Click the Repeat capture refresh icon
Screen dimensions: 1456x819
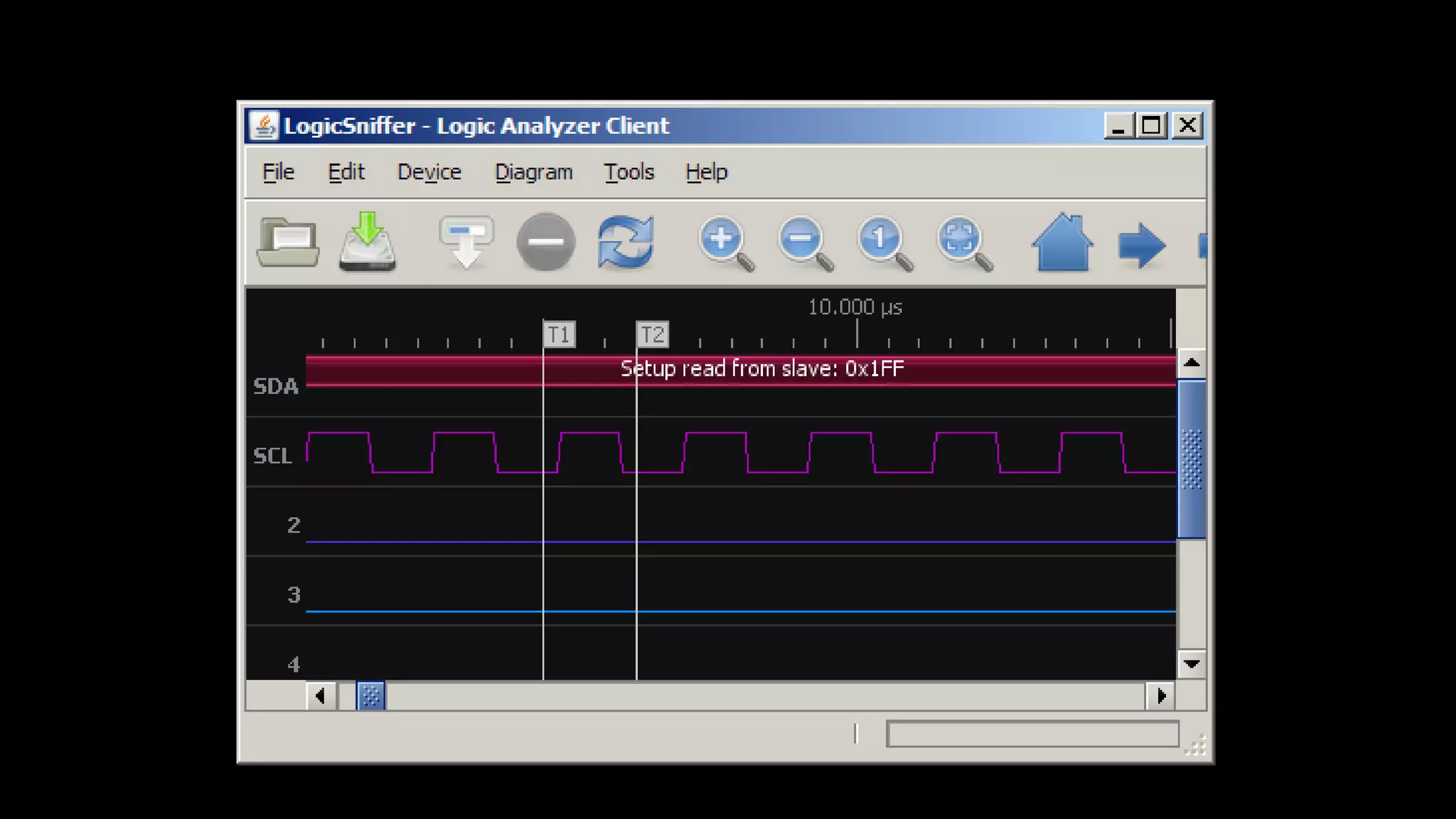626,243
